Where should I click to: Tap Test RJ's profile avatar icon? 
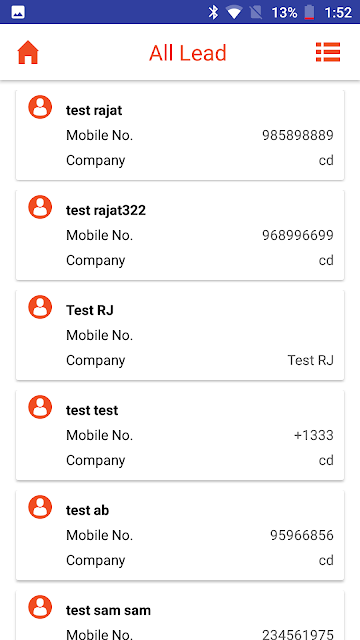tap(40, 307)
